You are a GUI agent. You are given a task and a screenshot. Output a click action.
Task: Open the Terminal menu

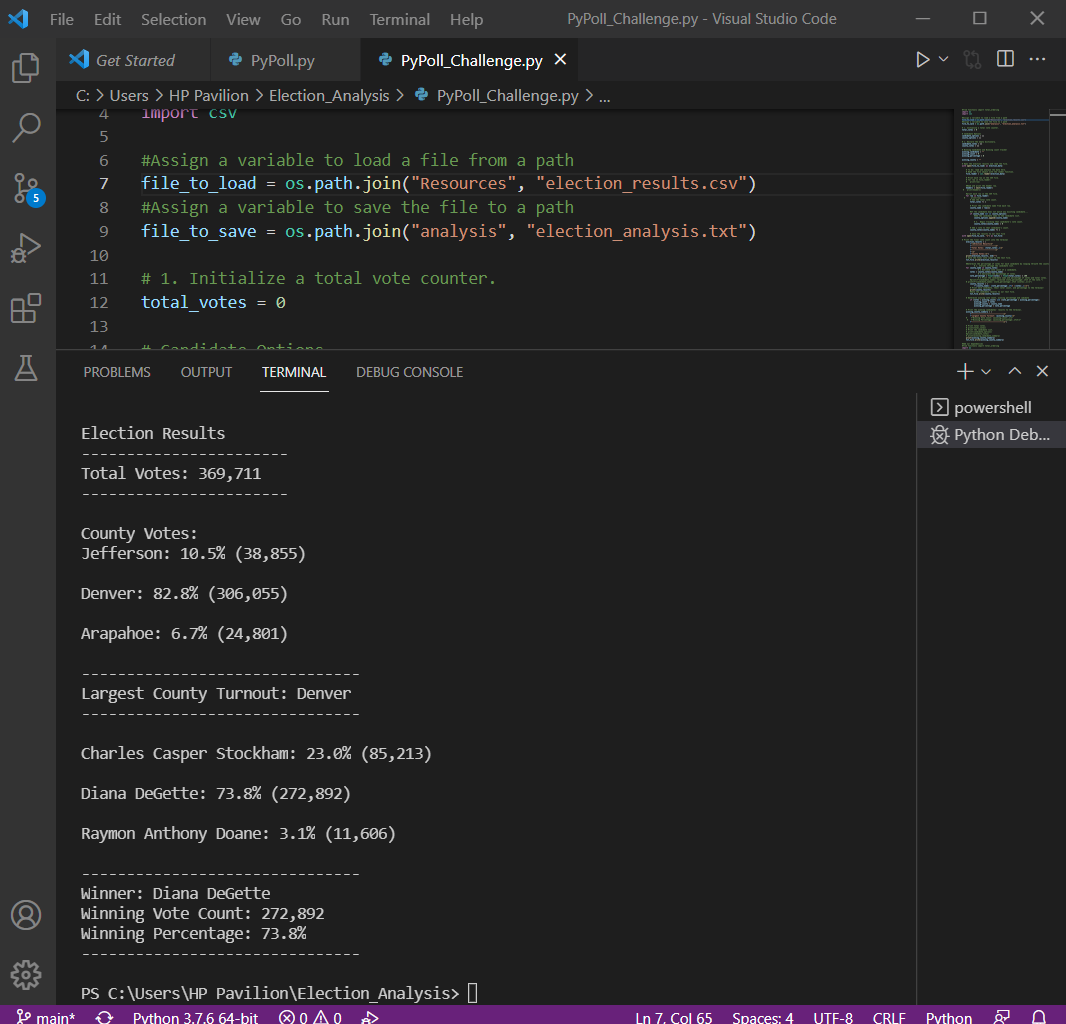(x=399, y=19)
